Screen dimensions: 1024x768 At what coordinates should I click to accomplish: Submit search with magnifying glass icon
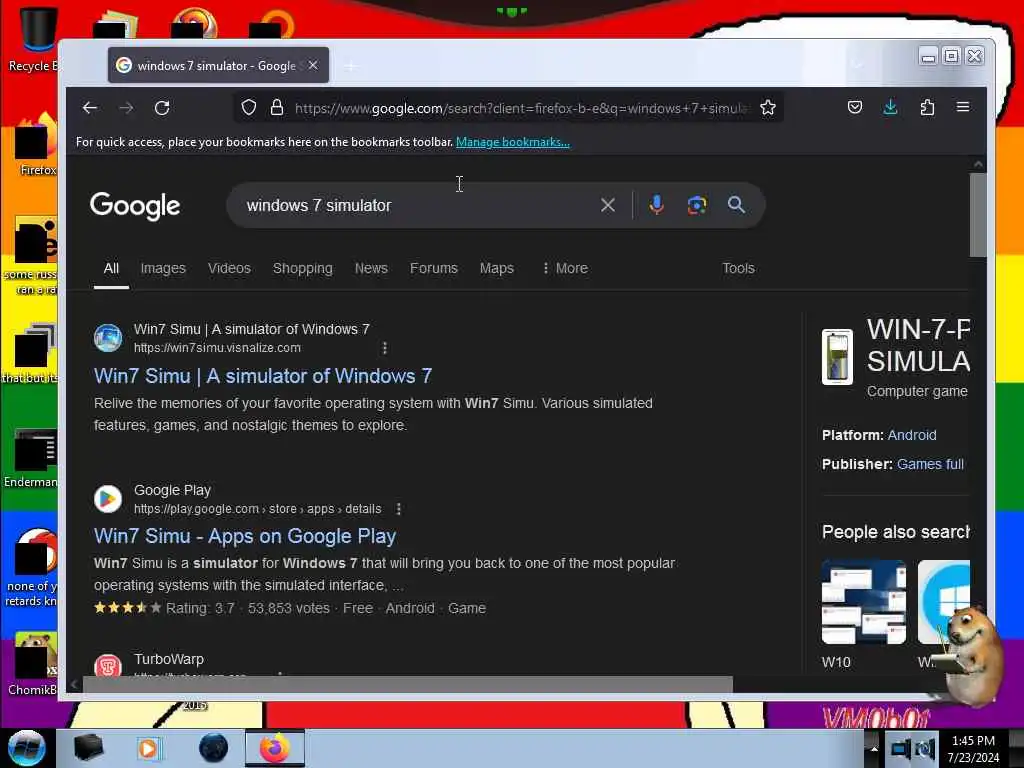point(736,205)
